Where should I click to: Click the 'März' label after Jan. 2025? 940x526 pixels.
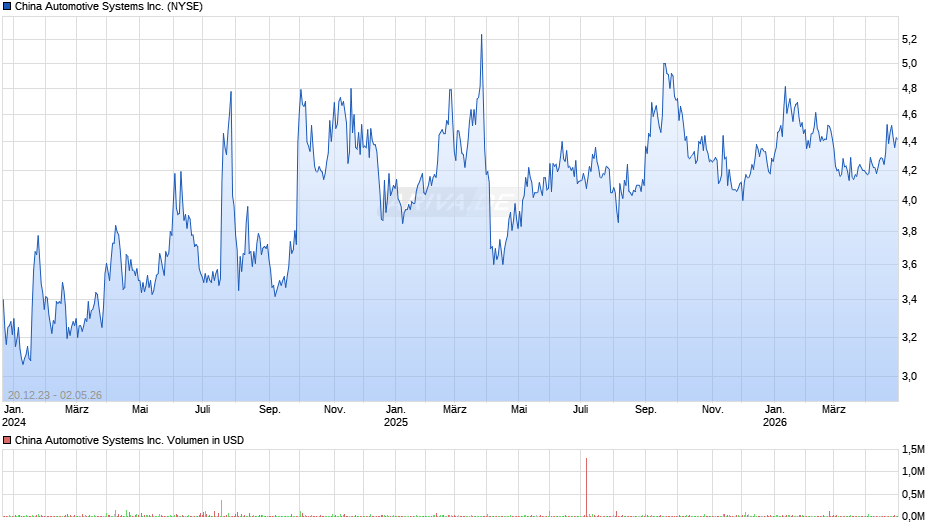[454, 409]
